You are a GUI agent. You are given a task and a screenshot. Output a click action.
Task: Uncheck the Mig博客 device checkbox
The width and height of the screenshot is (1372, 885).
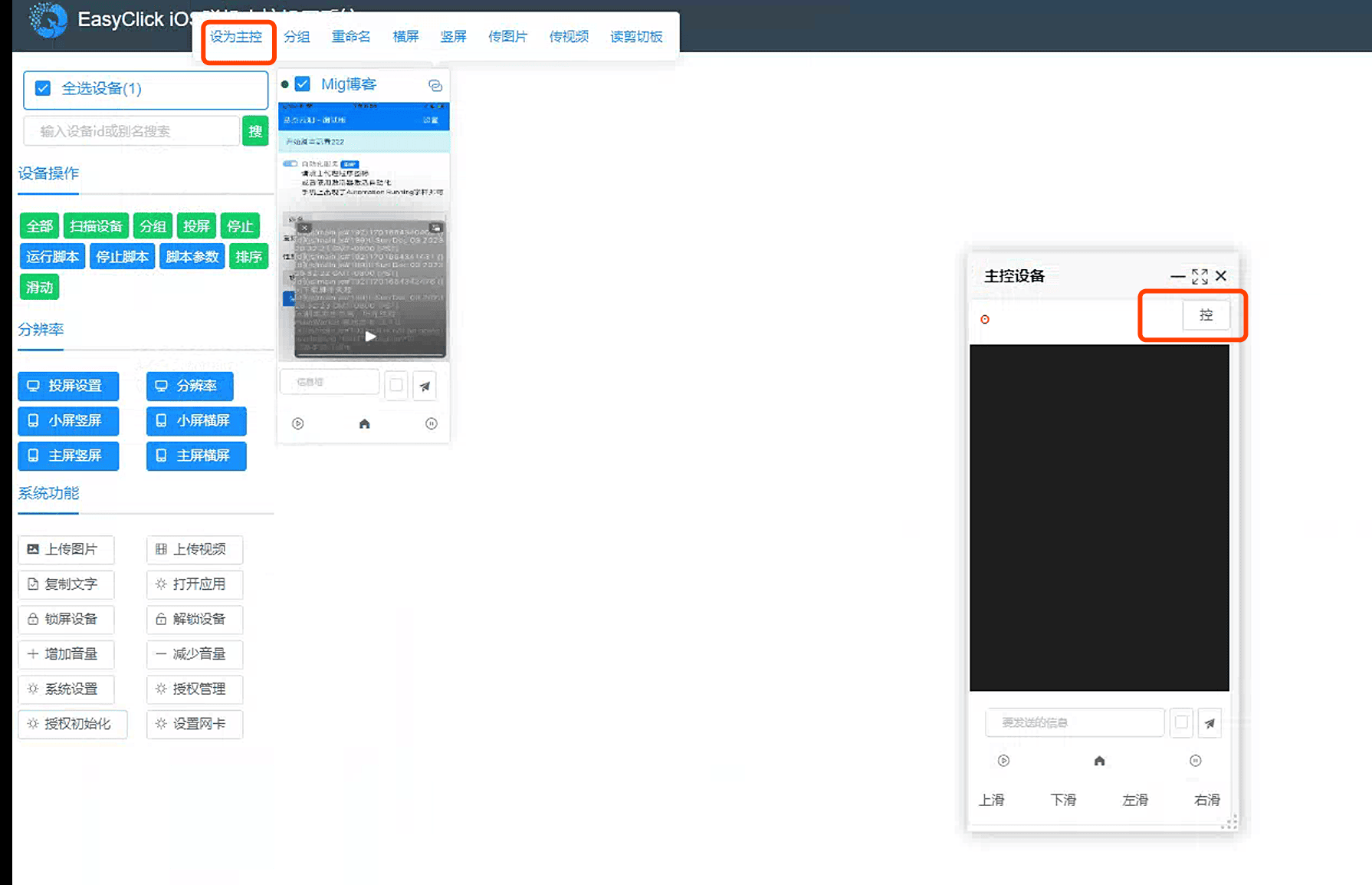tap(303, 84)
